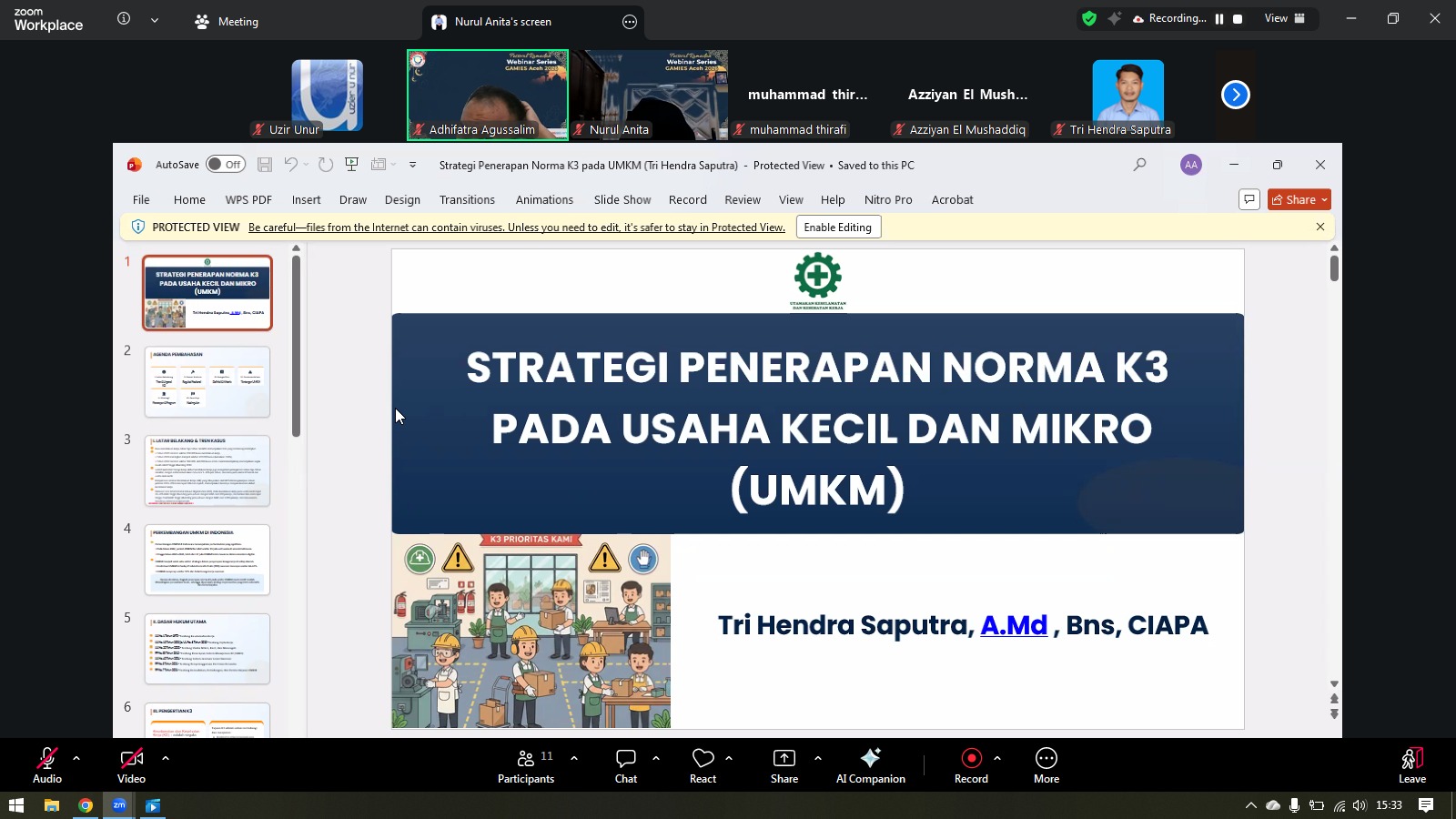
Task: Toggle the AutoSave switch
Action: pos(225,165)
